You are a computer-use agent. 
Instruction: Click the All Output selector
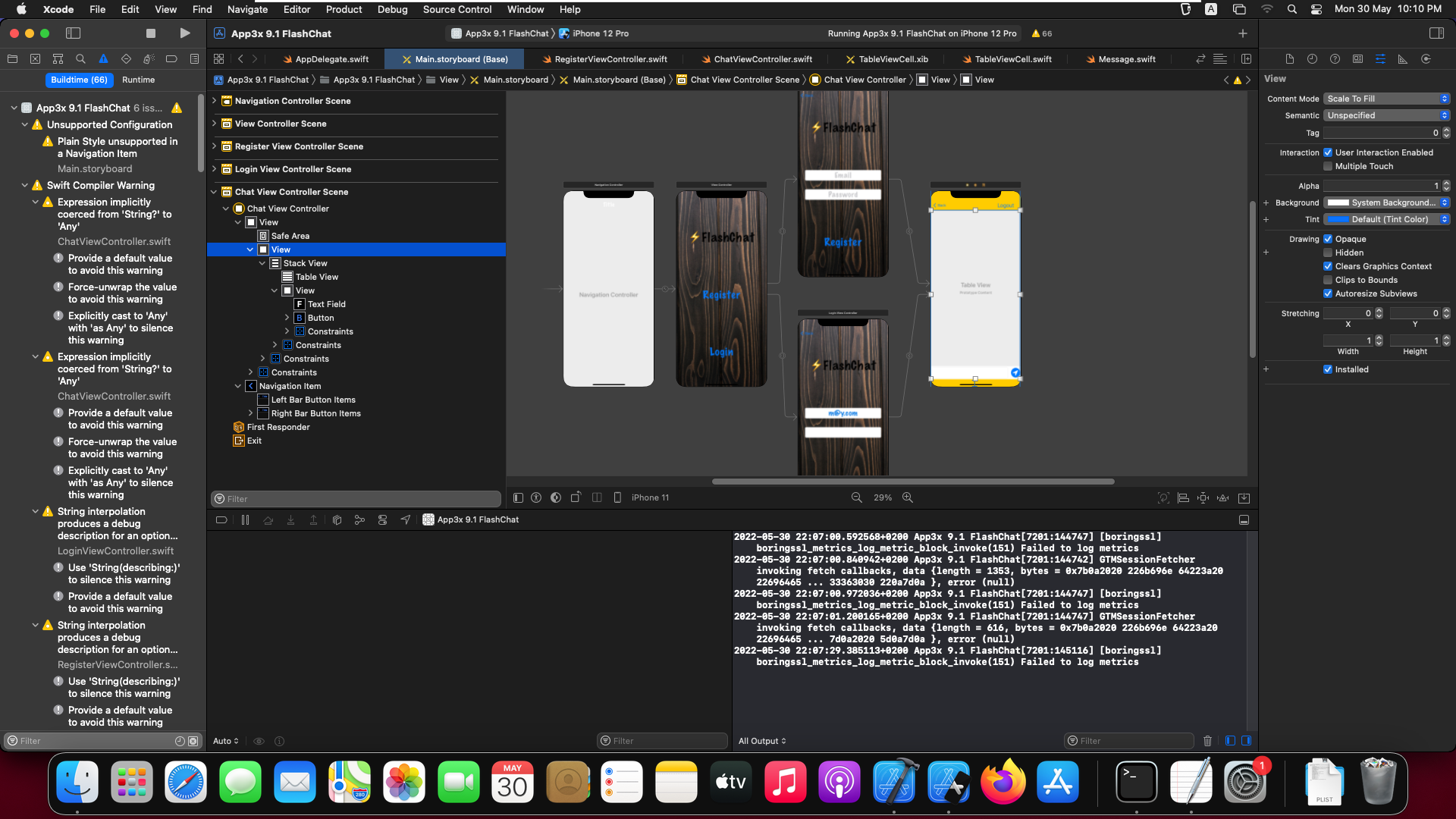[762, 741]
